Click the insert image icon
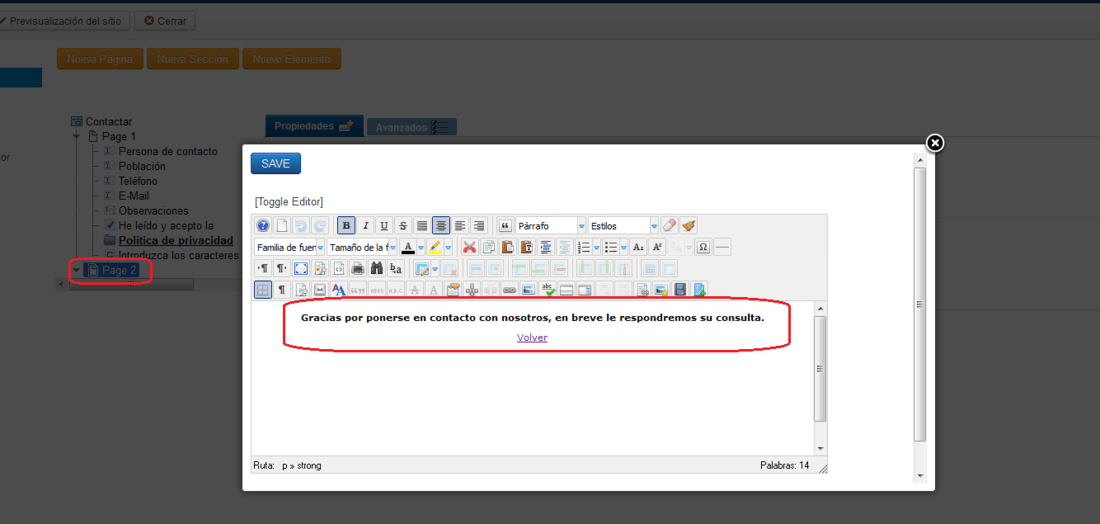 coord(528,289)
